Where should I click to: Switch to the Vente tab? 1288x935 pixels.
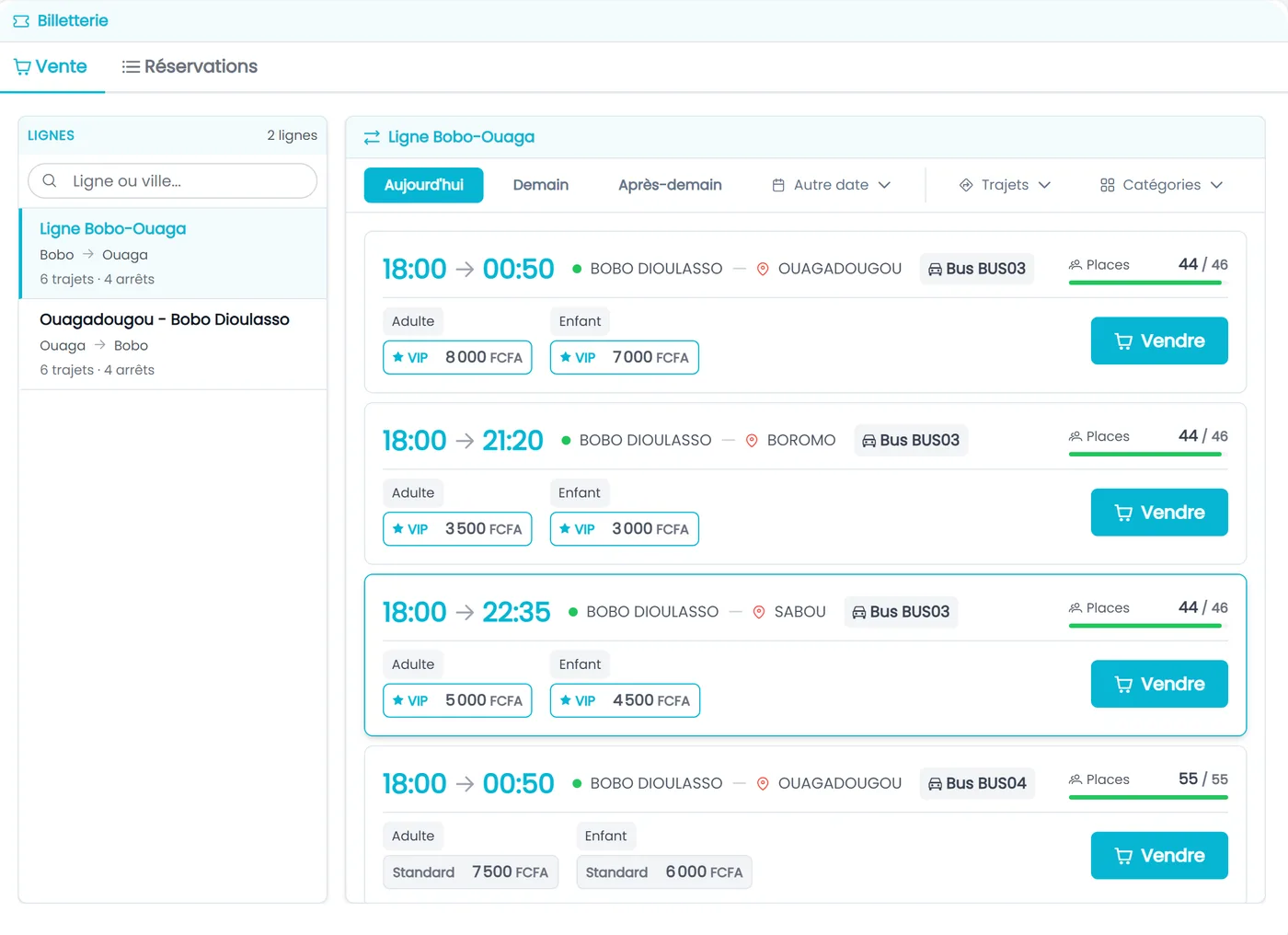click(52, 67)
